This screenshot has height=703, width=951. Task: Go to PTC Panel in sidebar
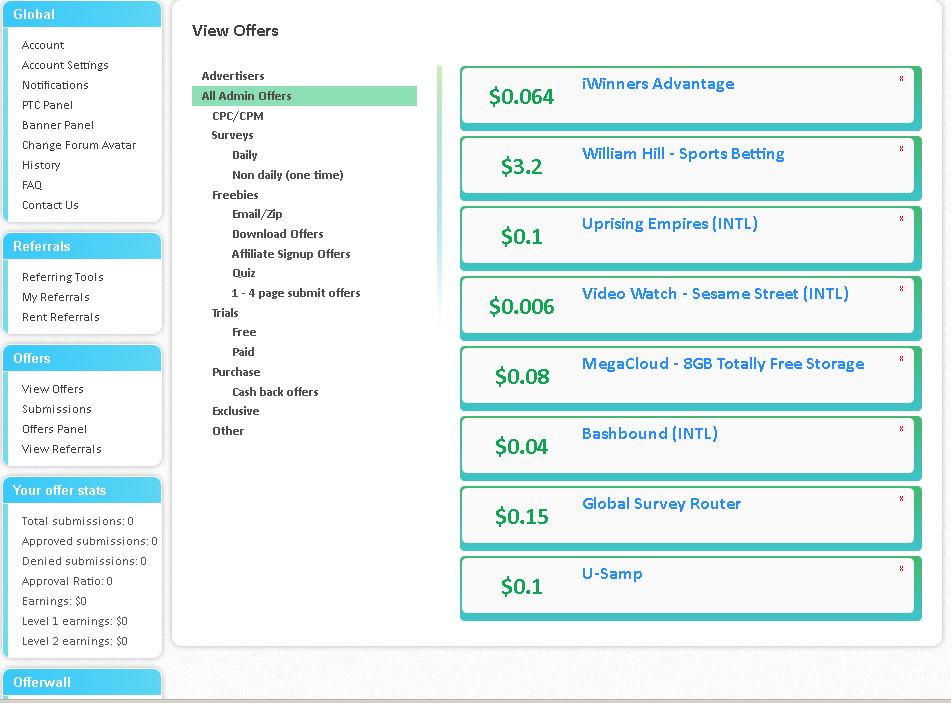[47, 105]
